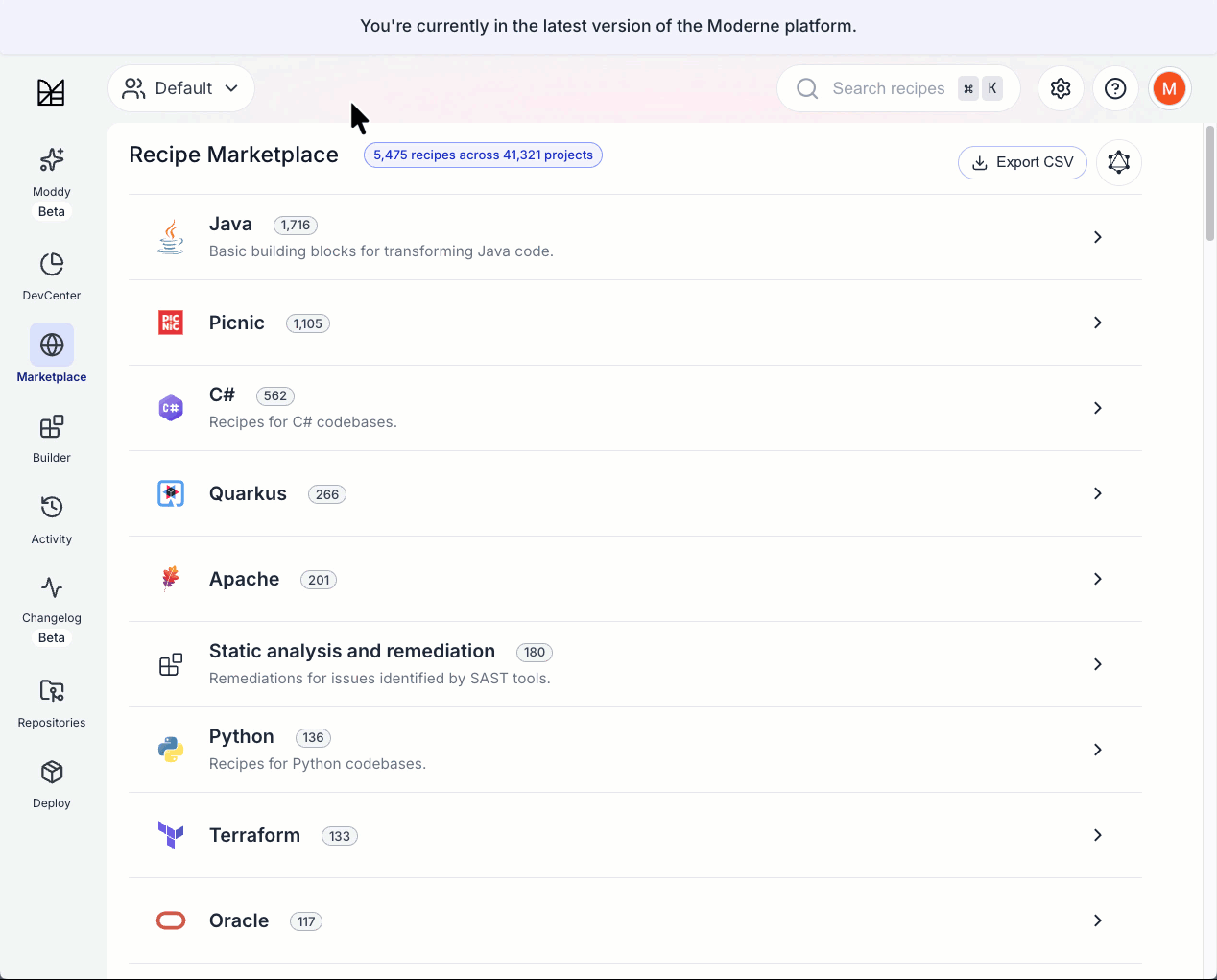Click the Java coffee cup icon
Viewport: 1217px width, 980px height.
(171, 237)
